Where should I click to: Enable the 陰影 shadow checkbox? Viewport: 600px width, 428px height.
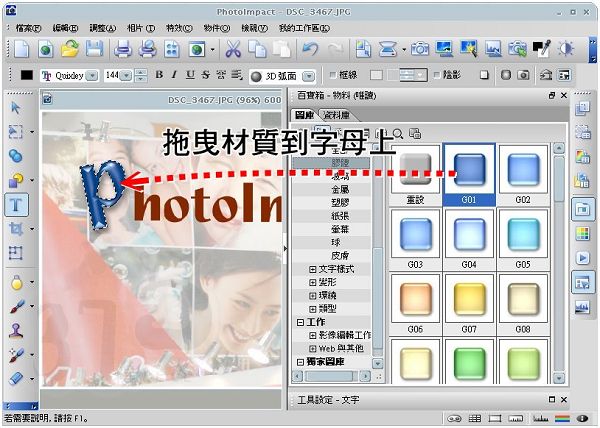(x=437, y=75)
